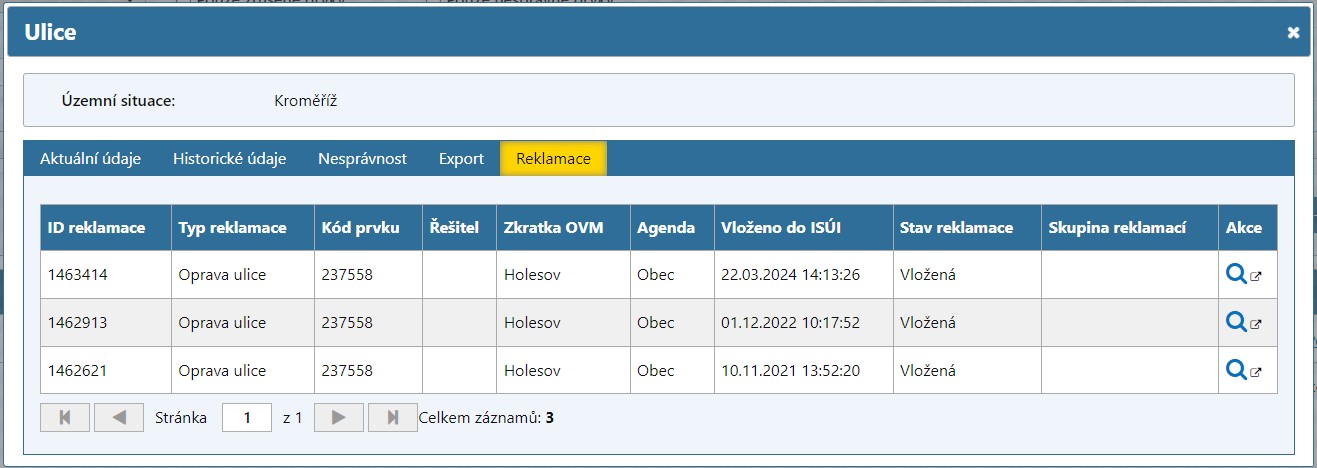The width and height of the screenshot is (1317, 468).
Task: Jump to last page of records
Action: click(393, 417)
